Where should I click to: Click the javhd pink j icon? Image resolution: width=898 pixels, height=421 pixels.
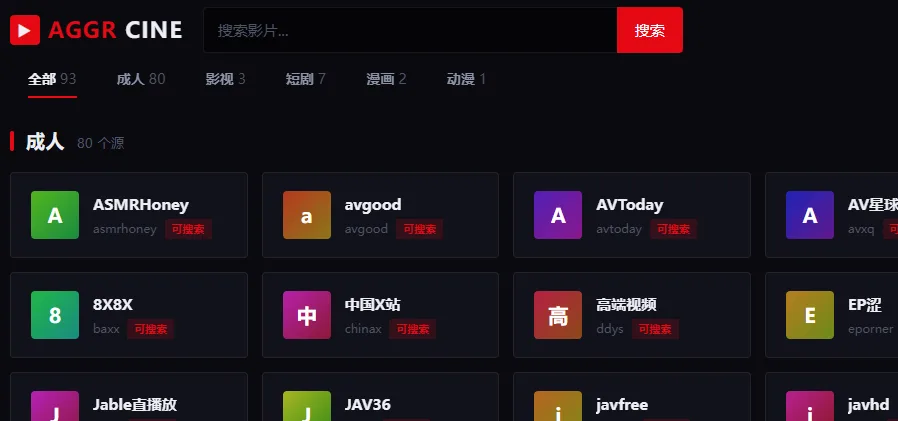pyautogui.click(x=810, y=406)
